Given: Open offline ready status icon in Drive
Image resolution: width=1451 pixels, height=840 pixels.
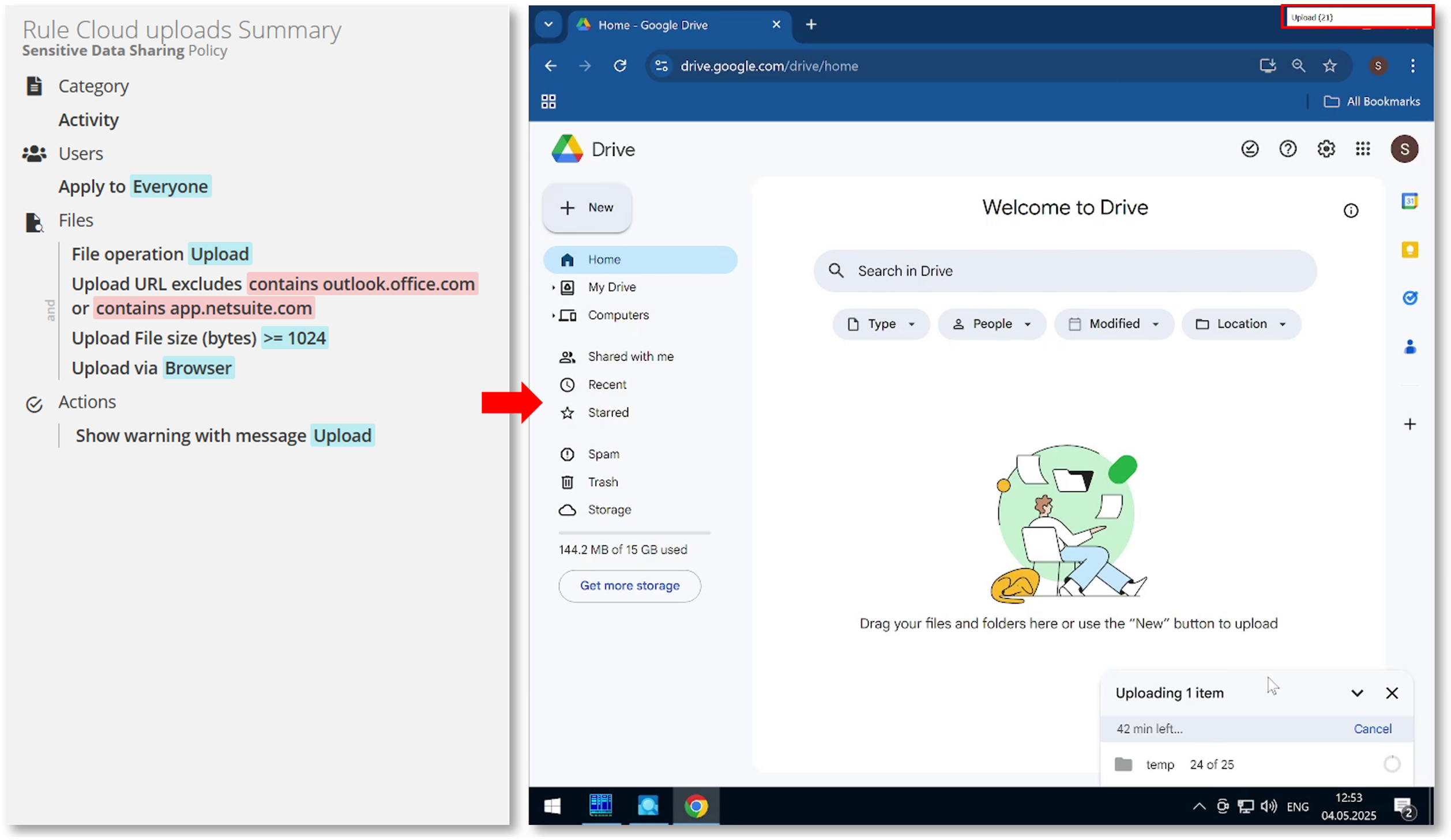Looking at the screenshot, I should click(x=1249, y=149).
